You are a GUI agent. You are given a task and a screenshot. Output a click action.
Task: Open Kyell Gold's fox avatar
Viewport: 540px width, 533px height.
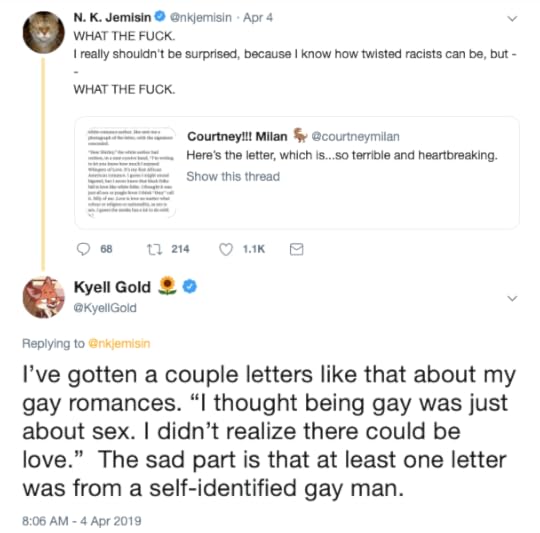click(x=43, y=297)
